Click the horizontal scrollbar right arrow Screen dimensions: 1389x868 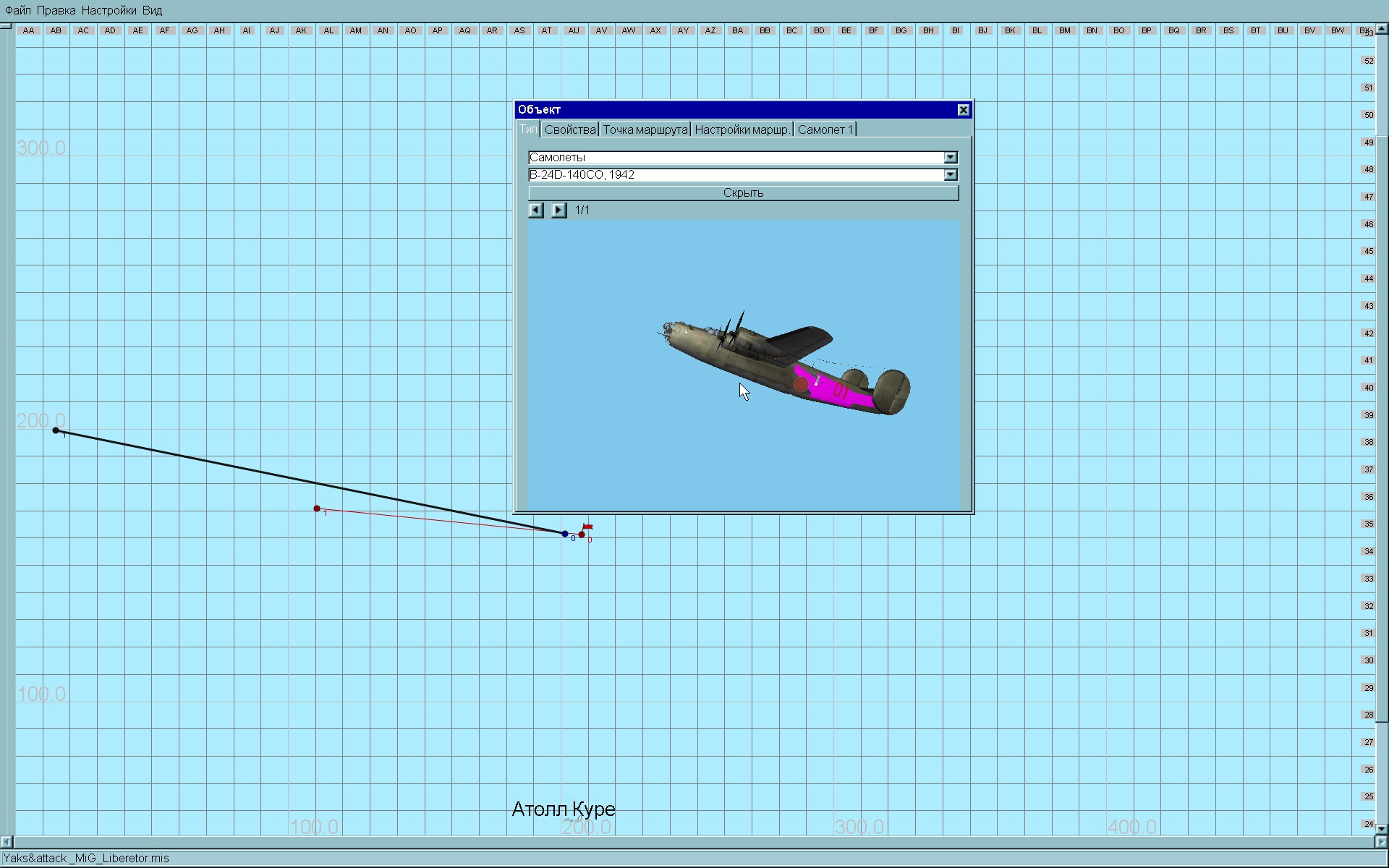point(1381,842)
